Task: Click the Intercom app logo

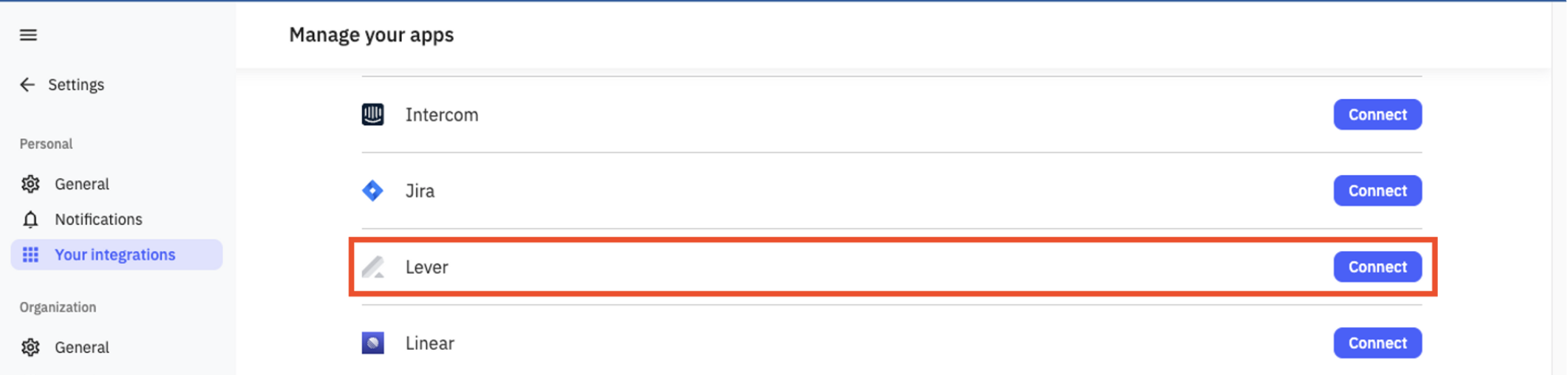Action: 372,114
